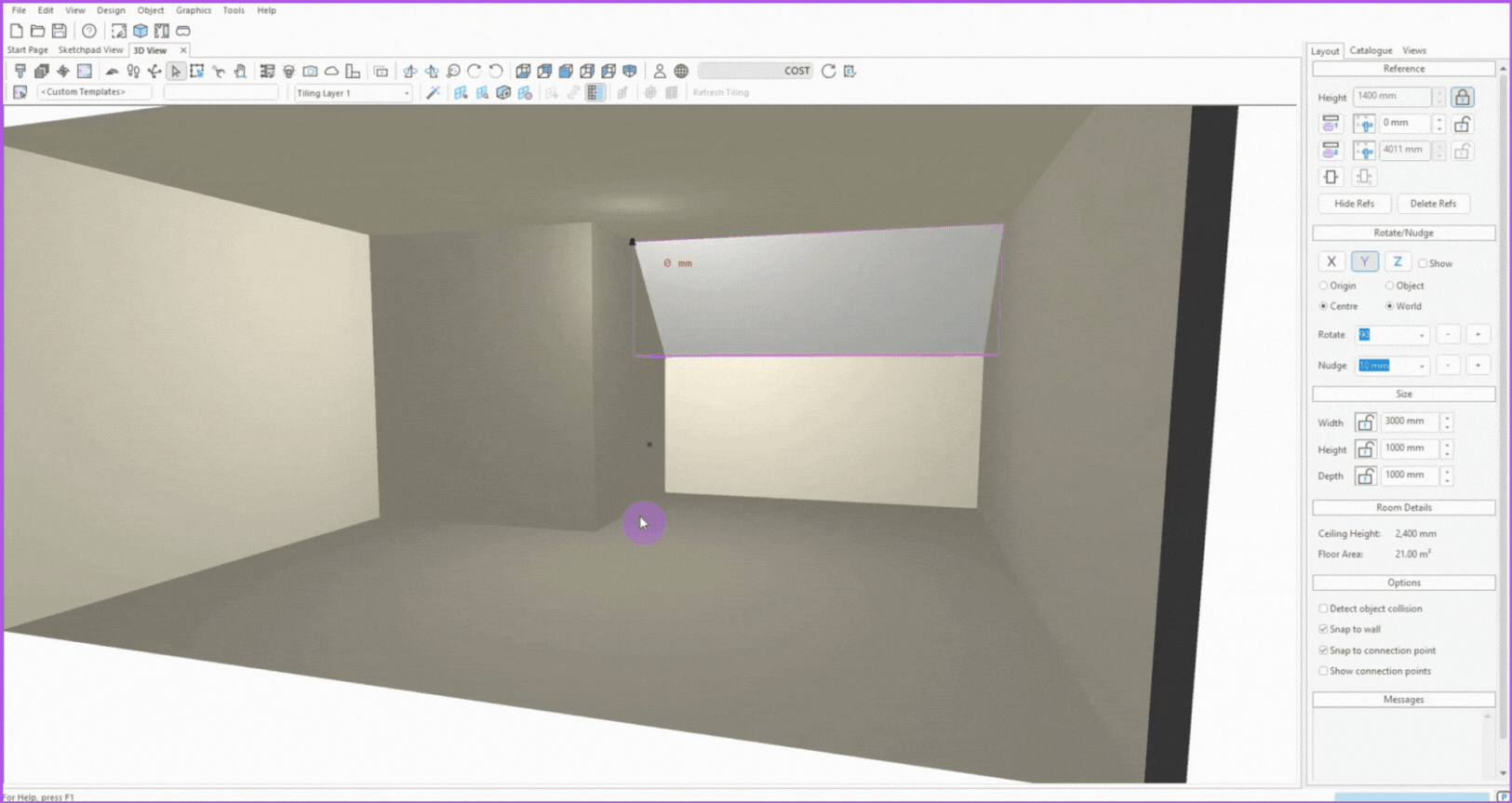Click the refresh icon beside COST
Image resolution: width=1512 pixels, height=803 pixels.
pyautogui.click(x=828, y=71)
